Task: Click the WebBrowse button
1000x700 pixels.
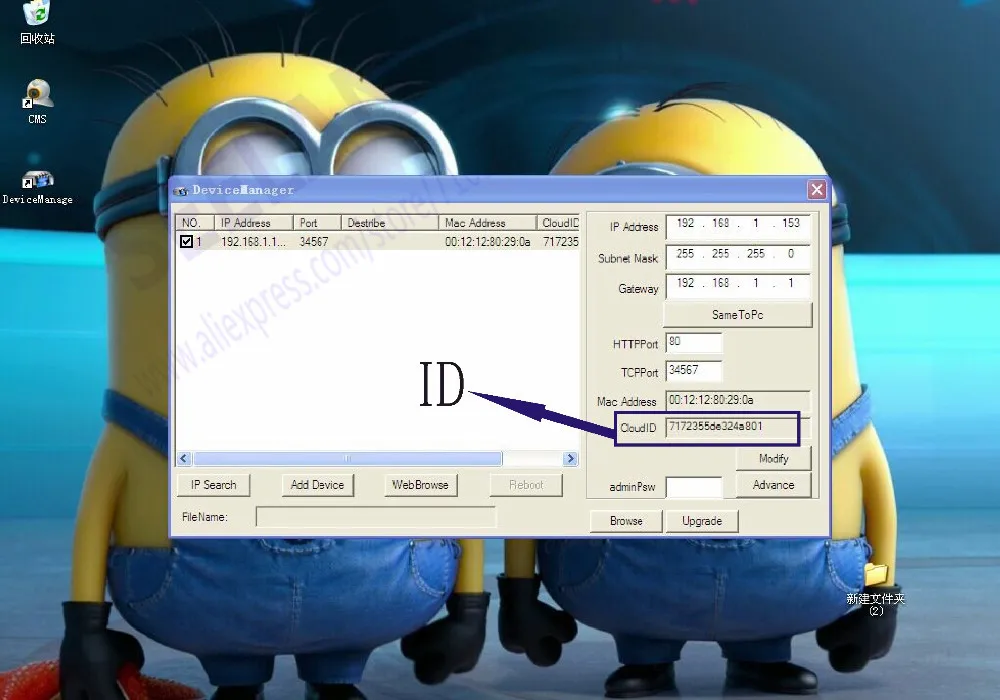Action: coord(420,485)
